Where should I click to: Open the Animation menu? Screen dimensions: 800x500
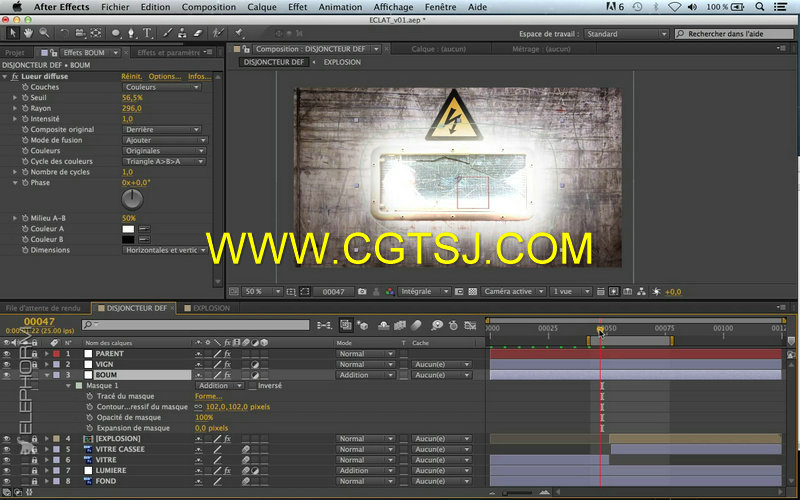[x=340, y=7]
